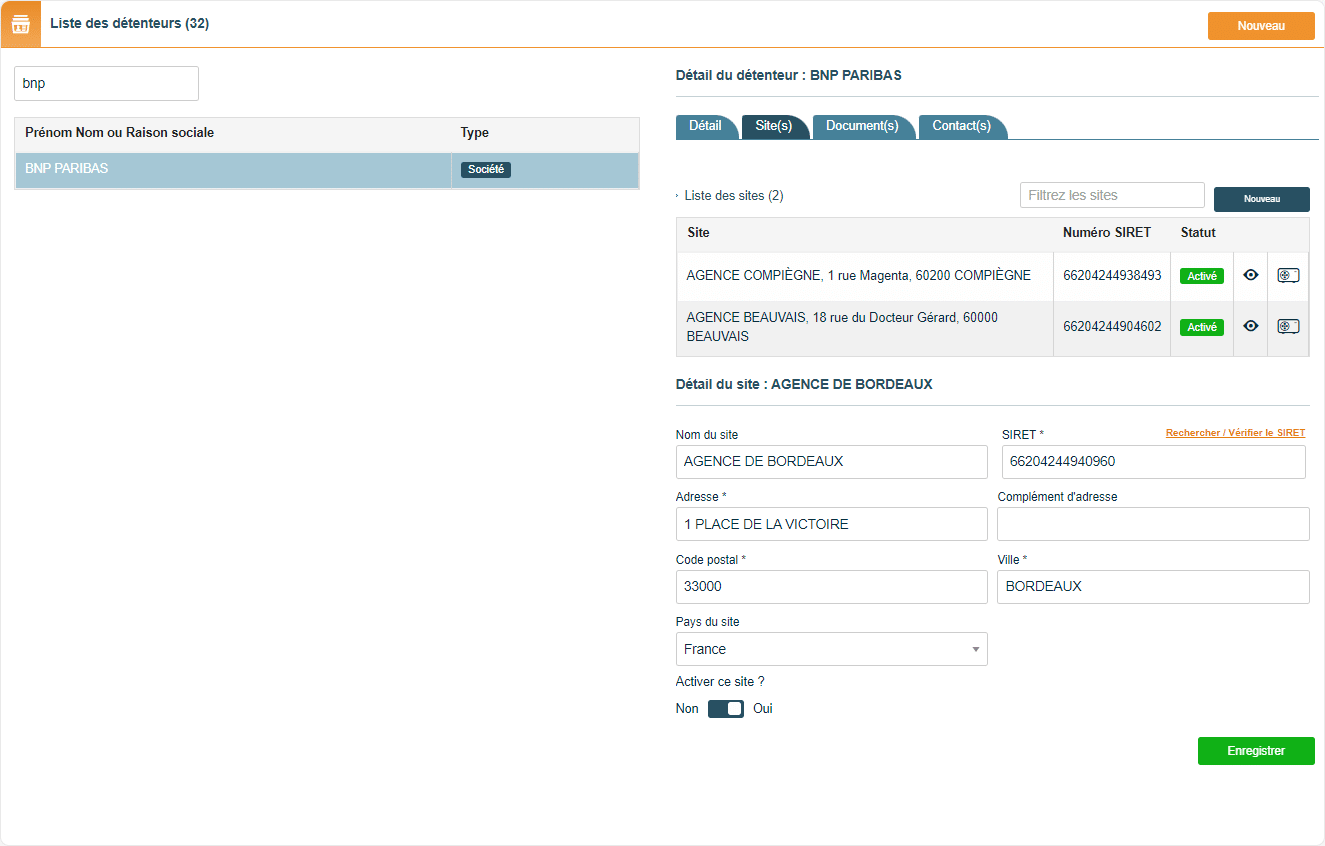Click the Oui label next to switch
This screenshot has height=846, width=1325.
click(x=763, y=709)
